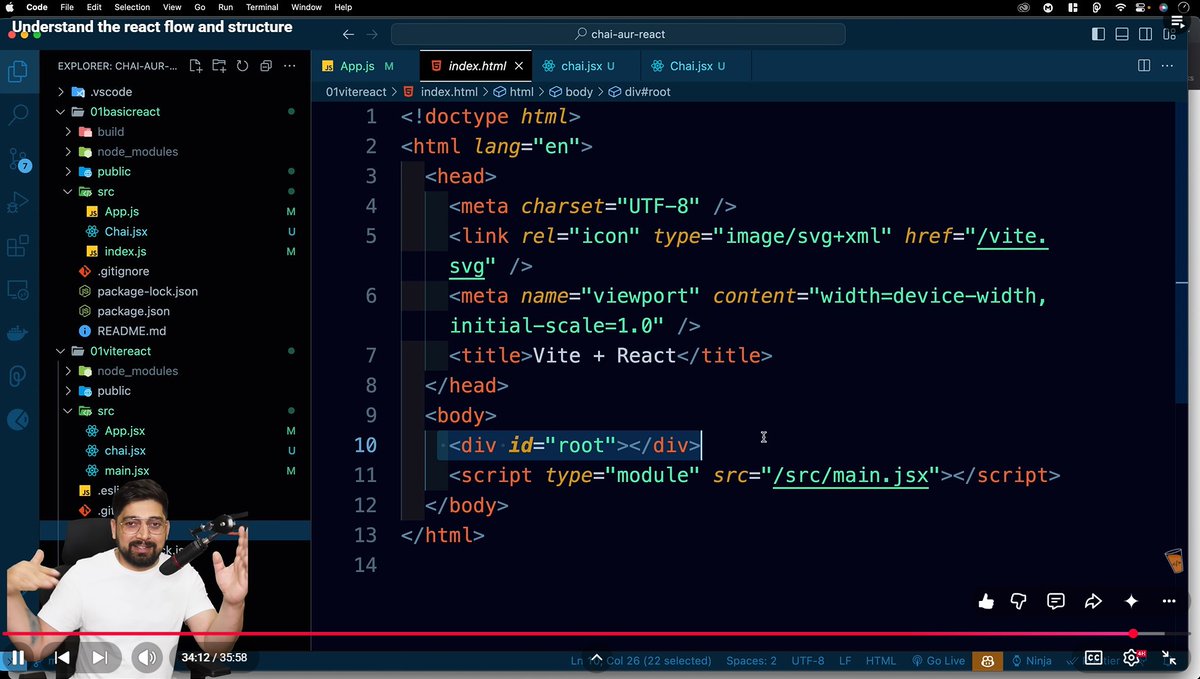Switch to the chai.jsx tab
This screenshot has height=679, width=1200.
[581, 66]
